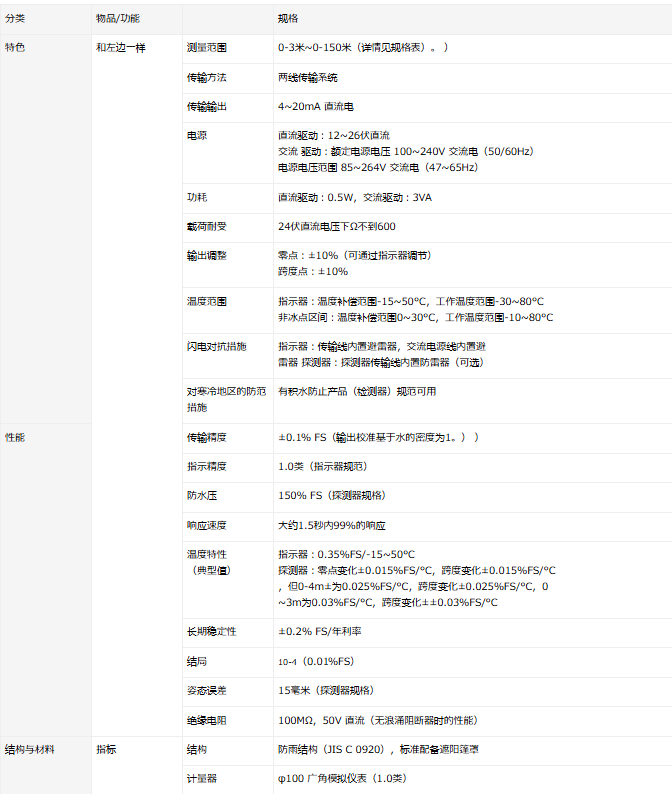Select the value φ100 广角模拟仪表（1.0类）
Screen dimensions: 672x794
tap(342, 778)
